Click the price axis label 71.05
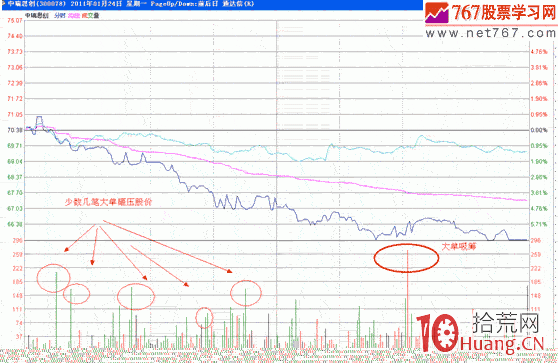This screenshot has height=363, width=558. point(15,114)
